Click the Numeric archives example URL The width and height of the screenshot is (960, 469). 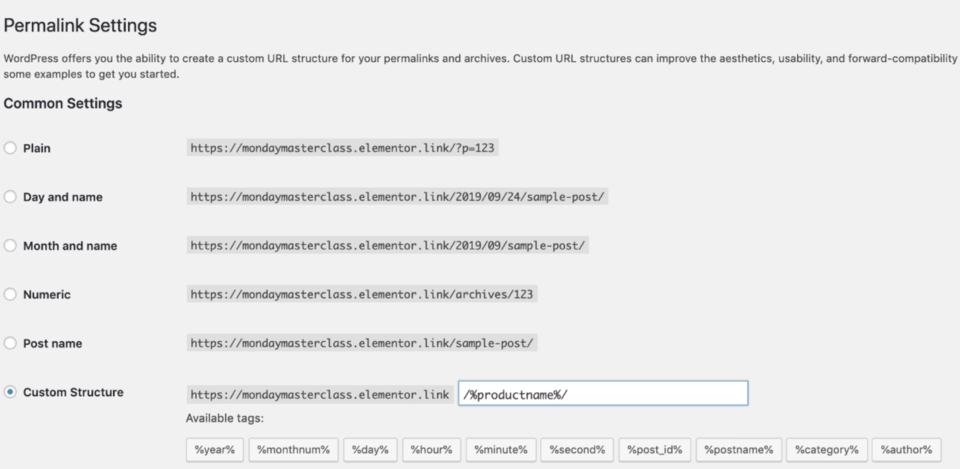click(365, 295)
